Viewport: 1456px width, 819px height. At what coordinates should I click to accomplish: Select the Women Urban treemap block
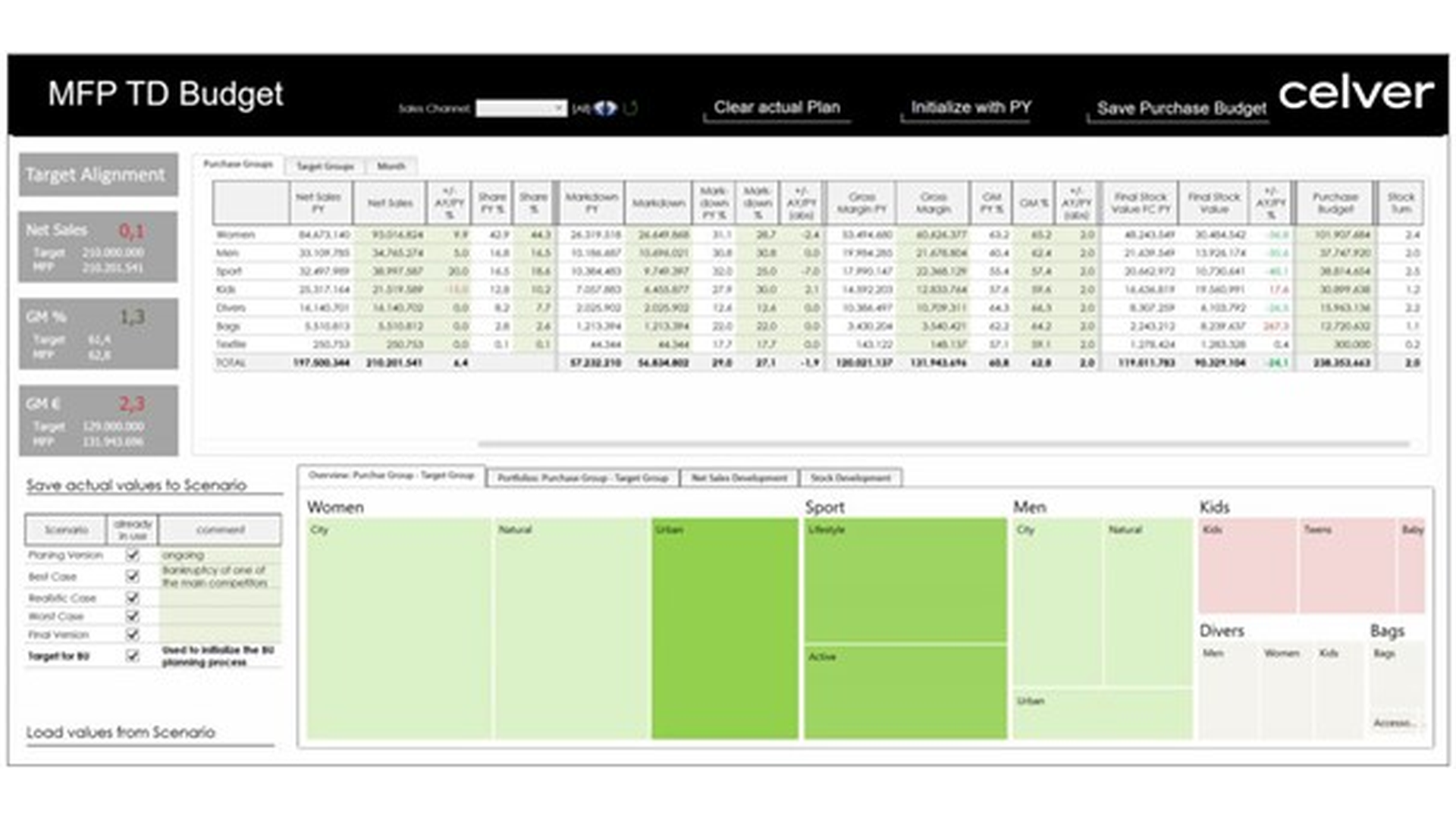click(x=724, y=629)
